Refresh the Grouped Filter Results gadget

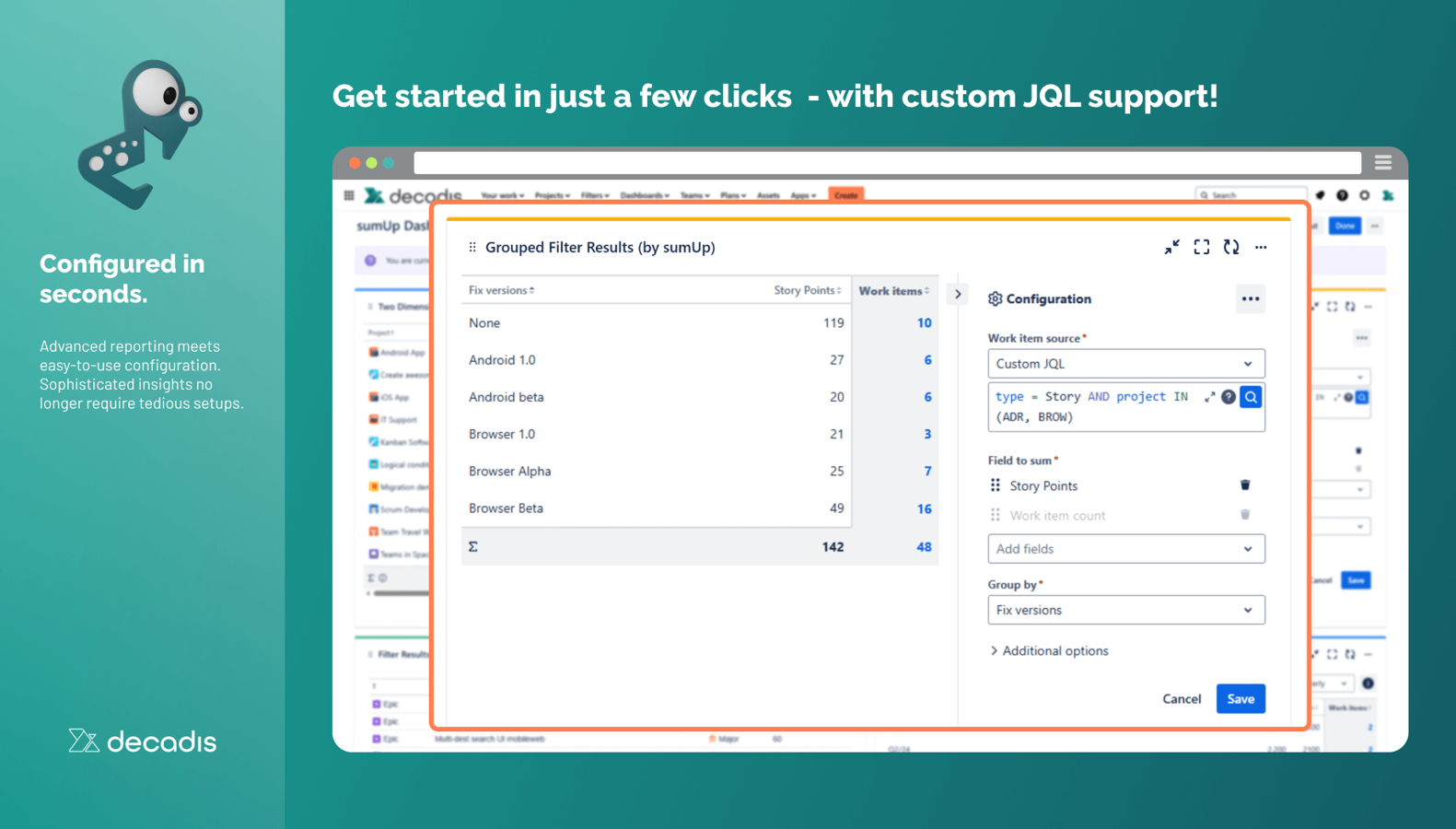pos(1231,247)
